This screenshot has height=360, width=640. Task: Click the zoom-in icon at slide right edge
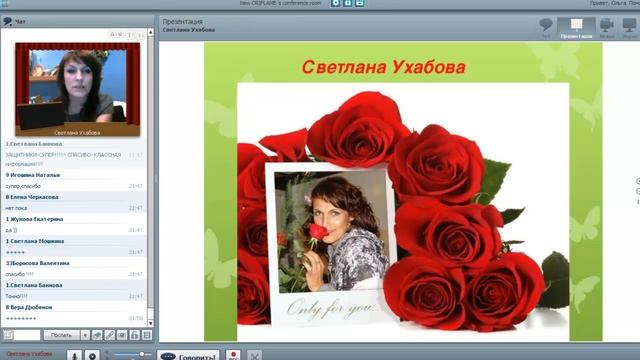coord(638,181)
